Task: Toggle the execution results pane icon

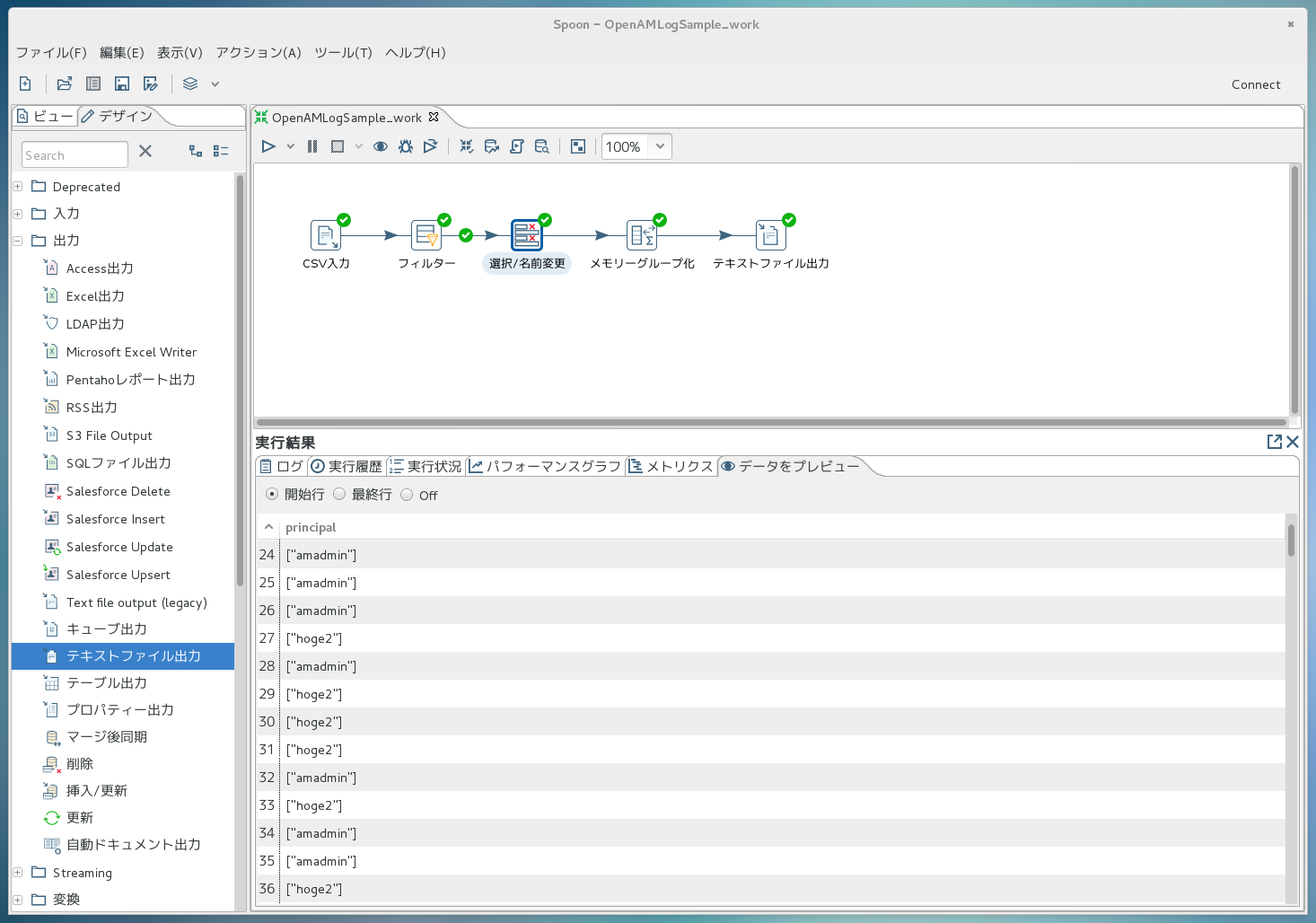Action: point(578,146)
